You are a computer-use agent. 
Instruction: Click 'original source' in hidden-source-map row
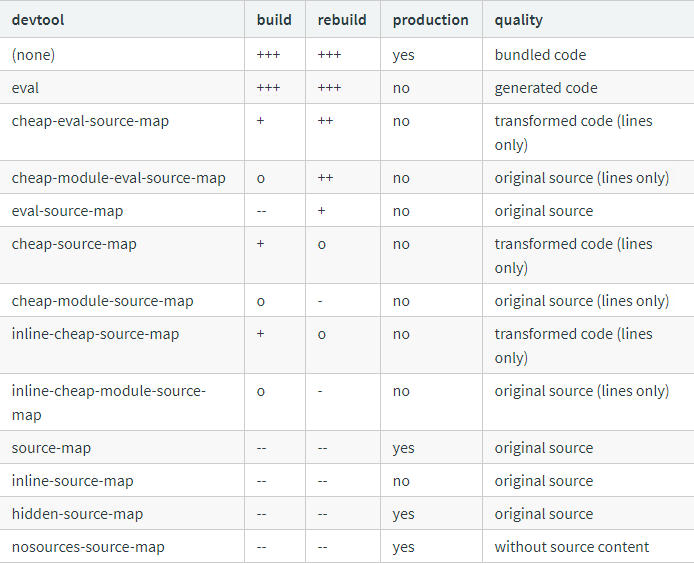[x=544, y=514]
